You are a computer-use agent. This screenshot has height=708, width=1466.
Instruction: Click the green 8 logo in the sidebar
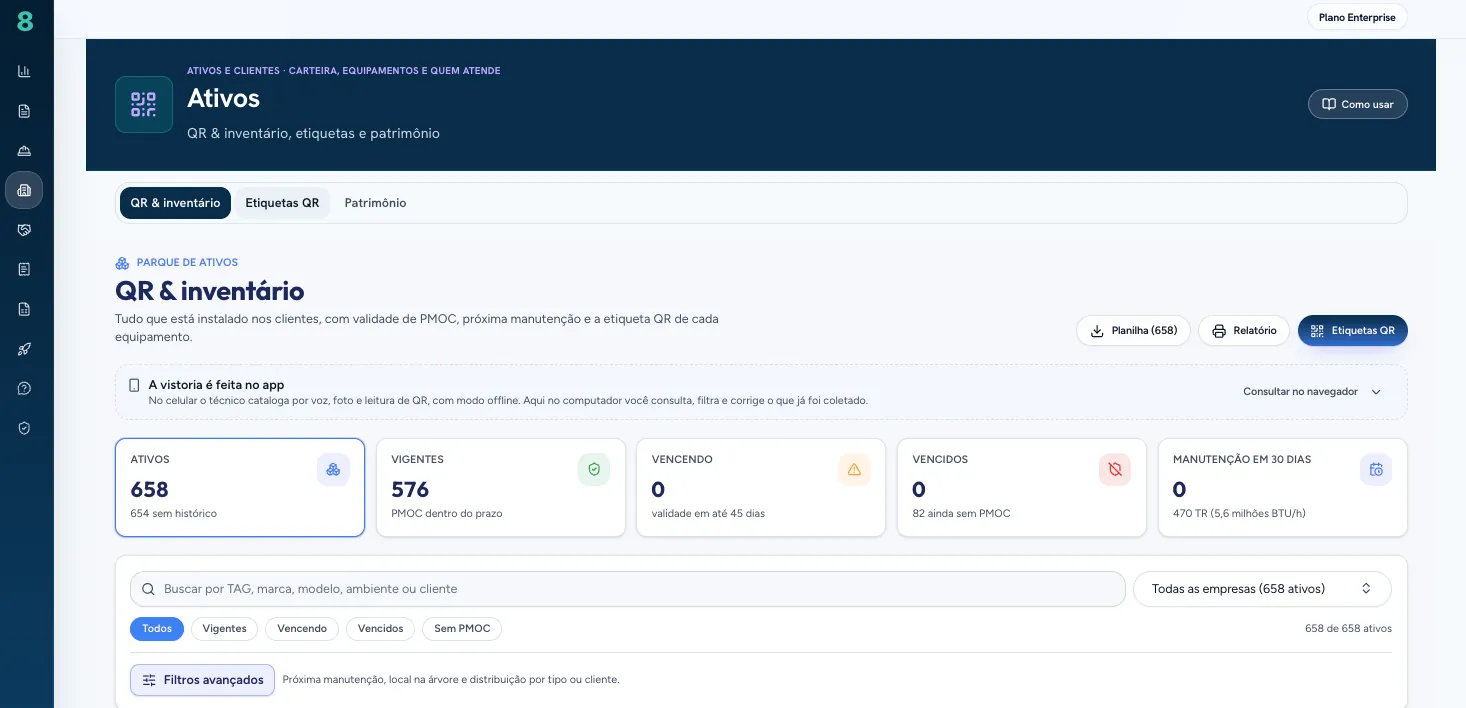click(x=25, y=20)
